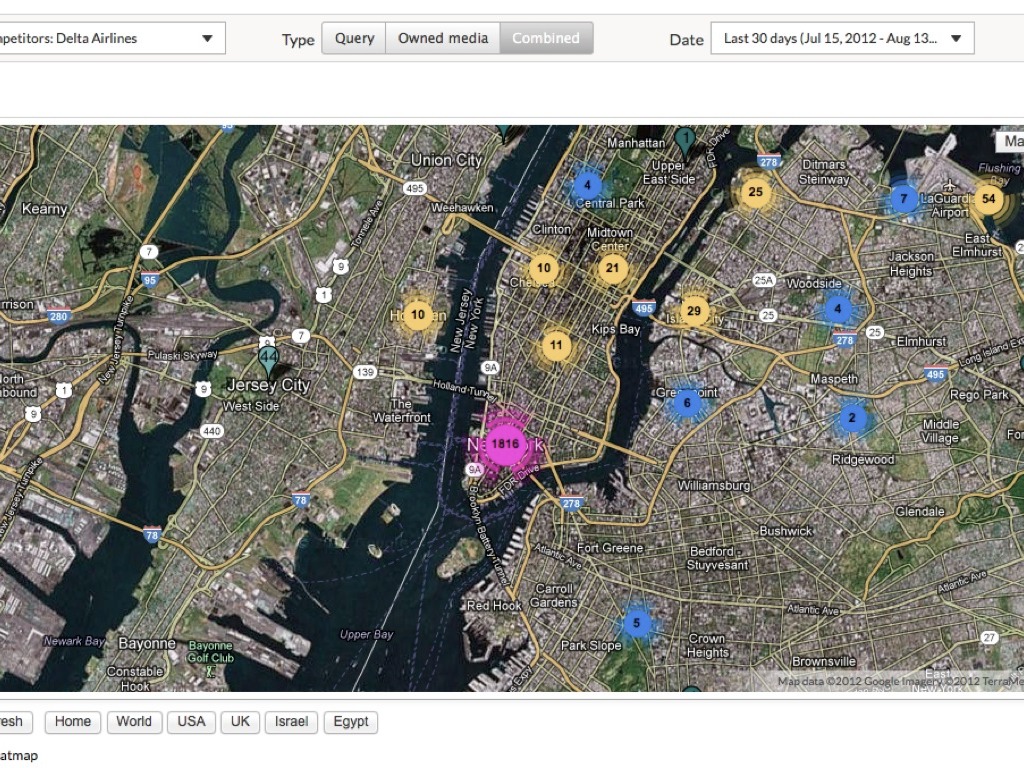Click the blue 7 cluster marker

903,199
